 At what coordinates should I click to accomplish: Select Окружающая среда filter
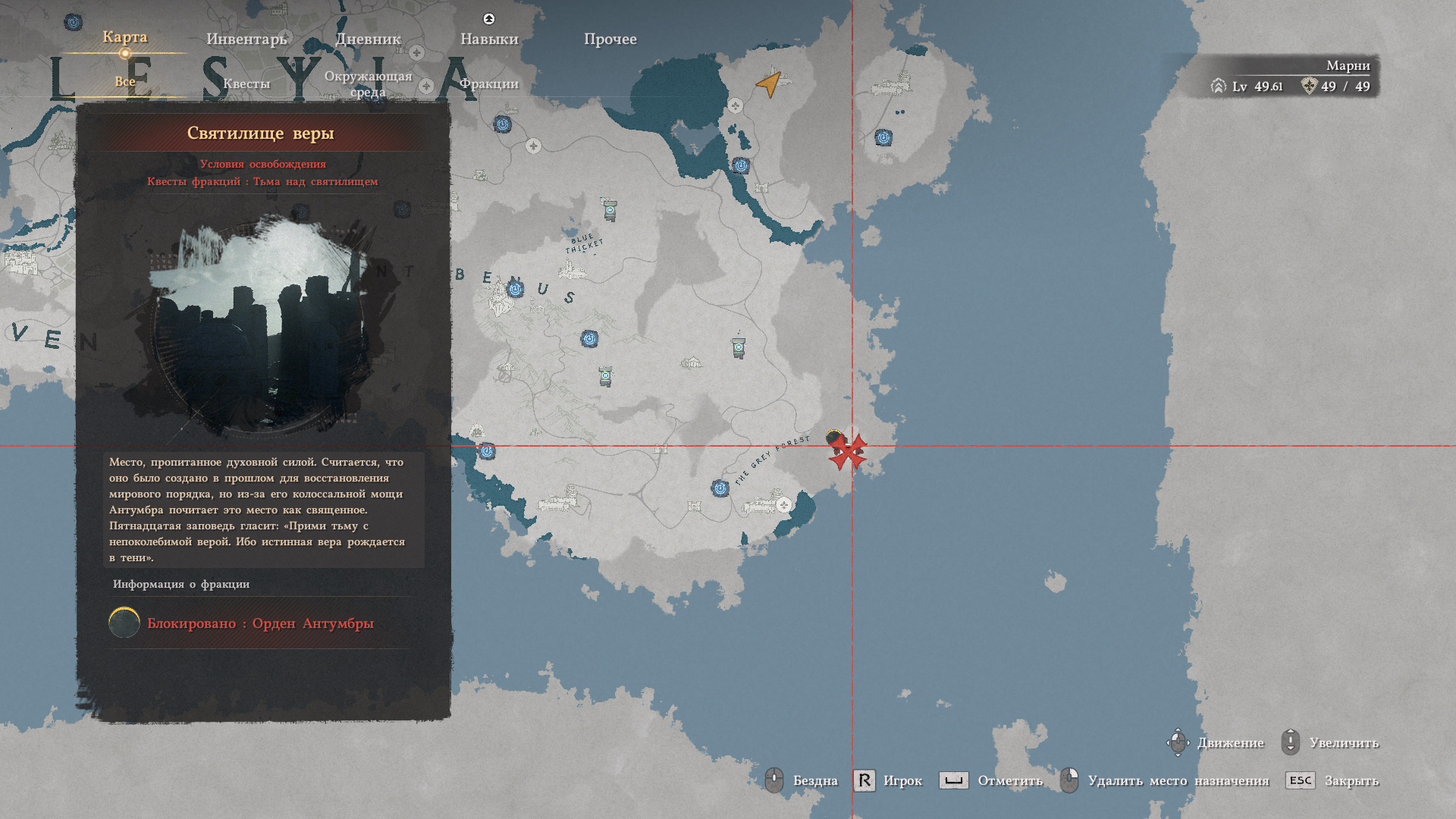(368, 83)
